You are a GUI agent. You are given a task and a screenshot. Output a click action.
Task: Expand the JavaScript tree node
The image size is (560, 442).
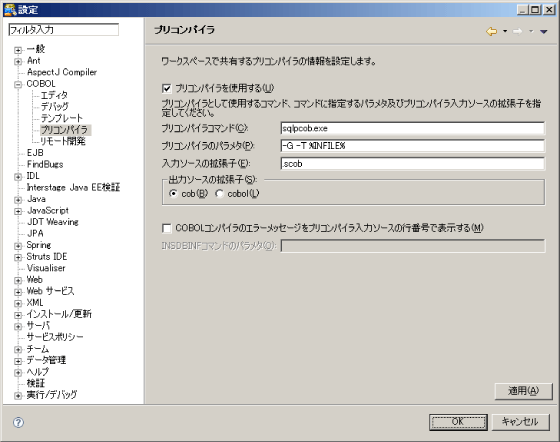[18, 211]
